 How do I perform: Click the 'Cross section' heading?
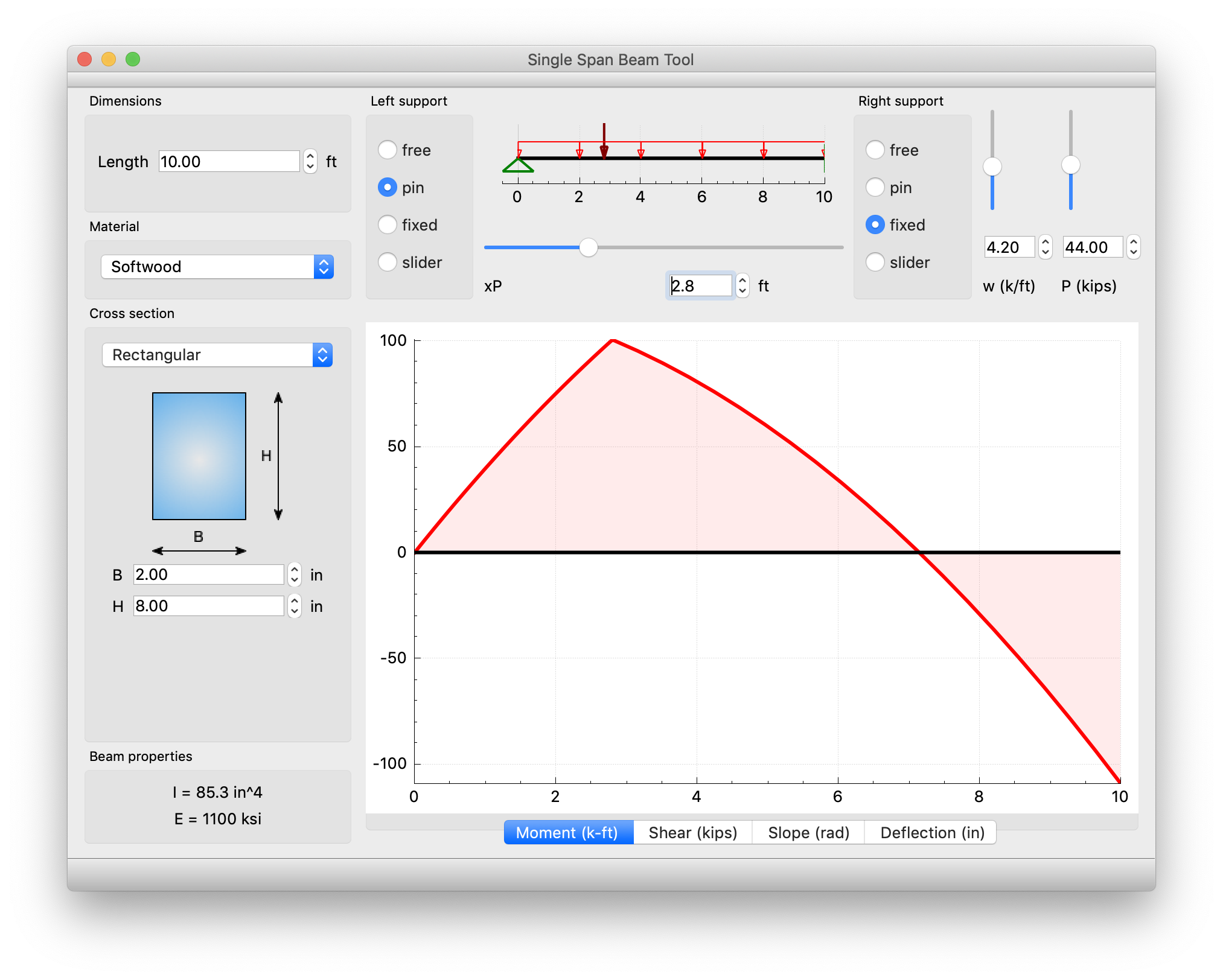click(132, 313)
